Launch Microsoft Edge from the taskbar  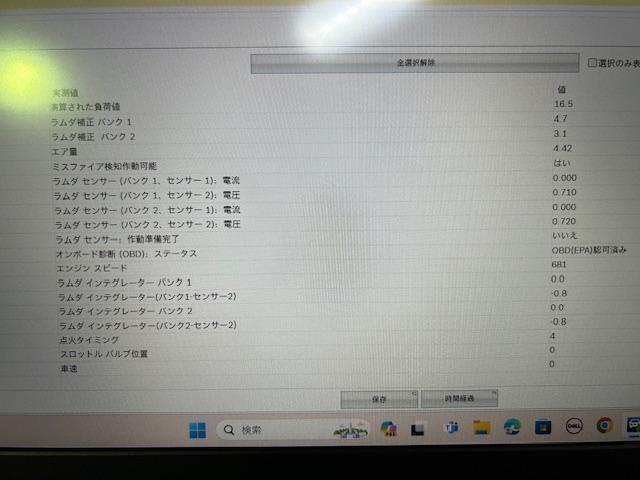click(512, 427)
